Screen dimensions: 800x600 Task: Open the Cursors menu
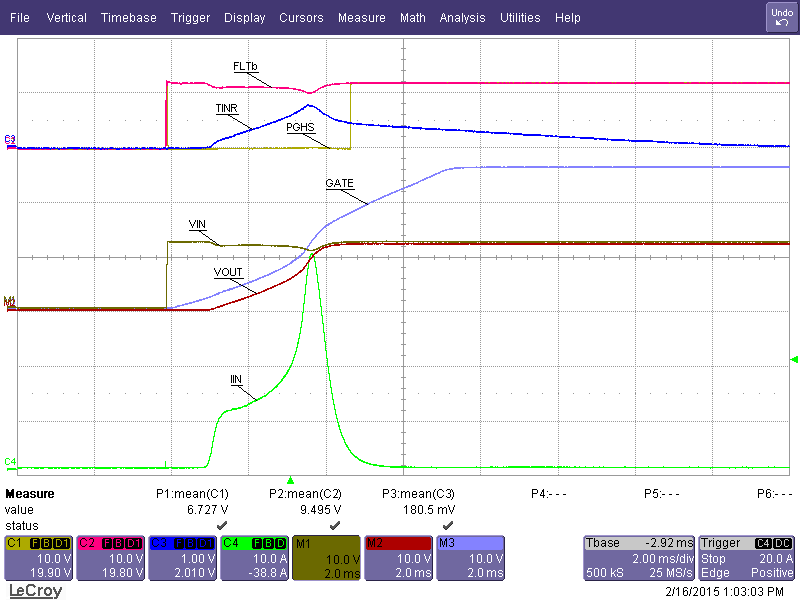[301, 18]
